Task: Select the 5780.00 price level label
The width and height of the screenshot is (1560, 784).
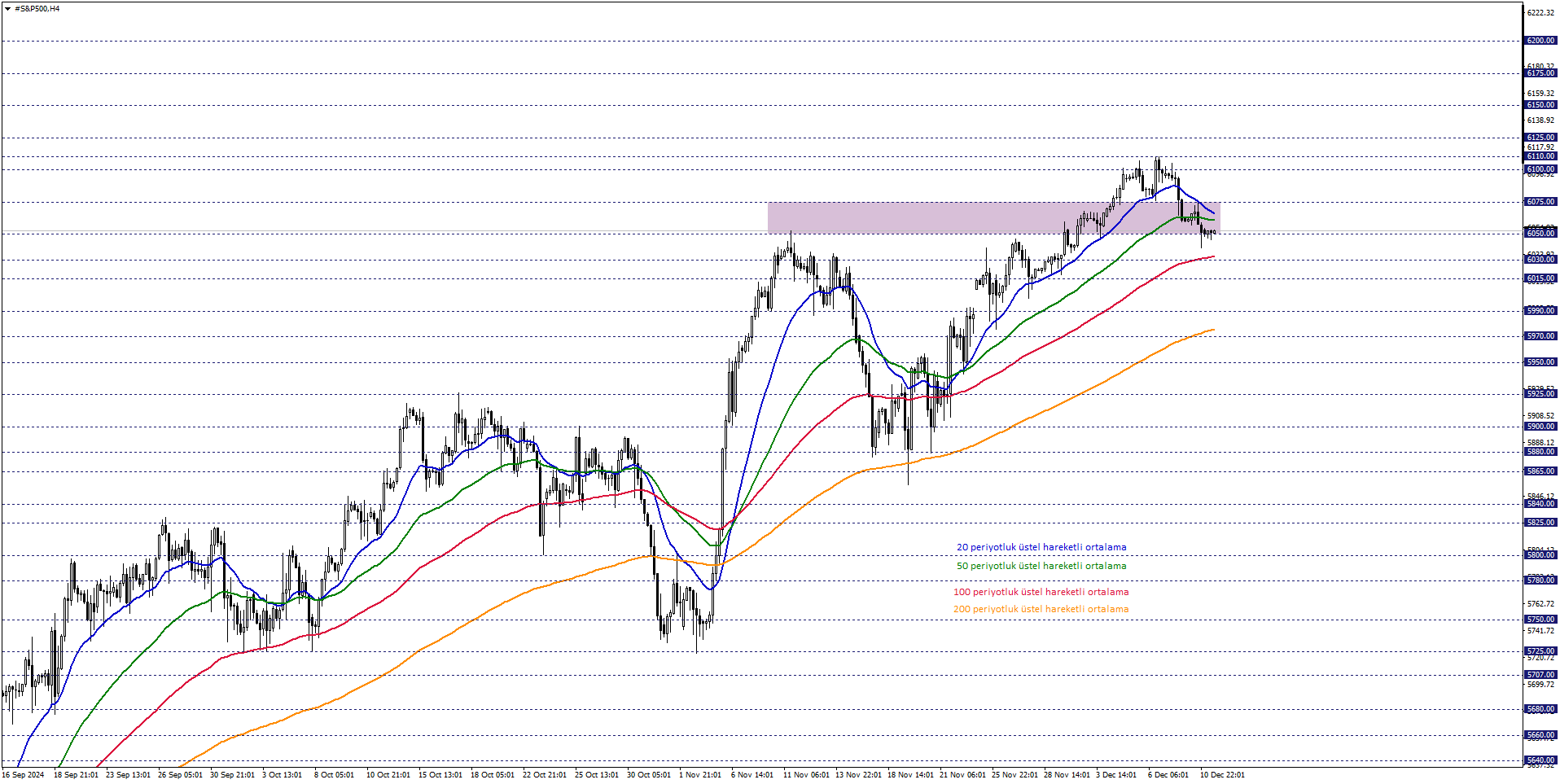Action: [1540, 580]
